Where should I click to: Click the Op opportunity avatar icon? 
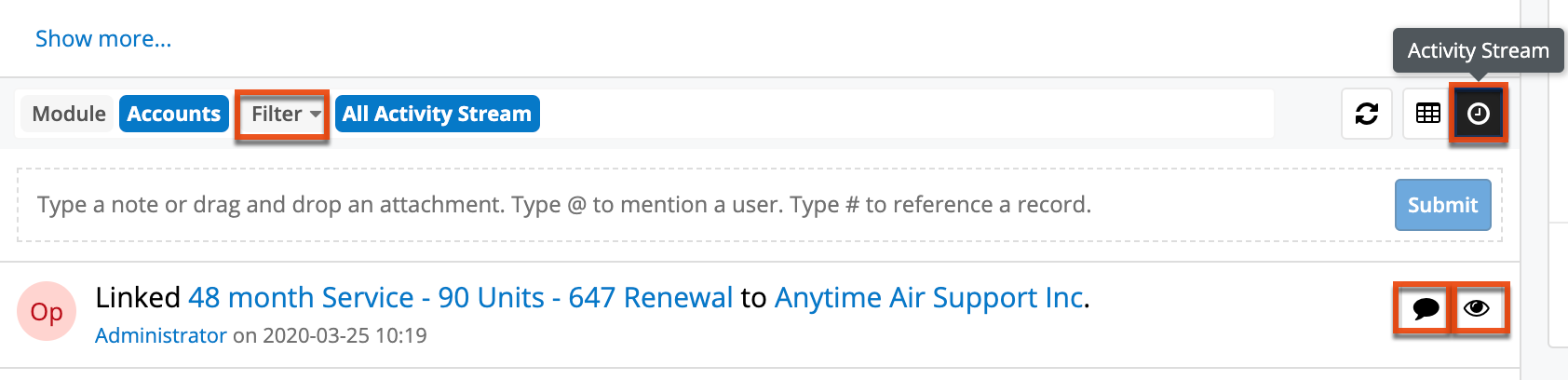pos(47,311)
